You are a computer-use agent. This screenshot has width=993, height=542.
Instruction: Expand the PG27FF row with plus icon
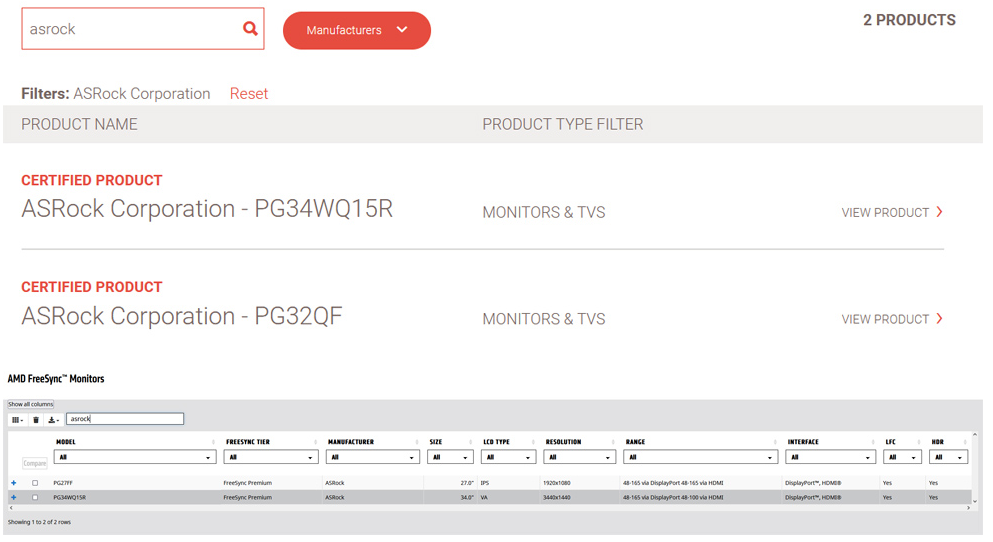point(13,482)
